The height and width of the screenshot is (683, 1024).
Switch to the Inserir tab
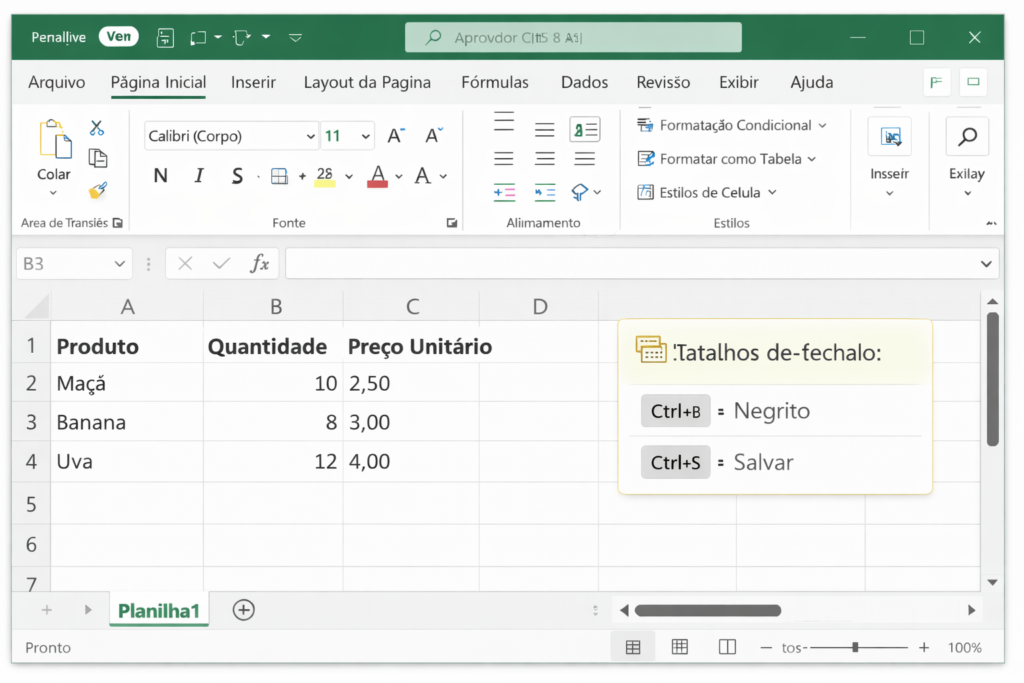254,82
